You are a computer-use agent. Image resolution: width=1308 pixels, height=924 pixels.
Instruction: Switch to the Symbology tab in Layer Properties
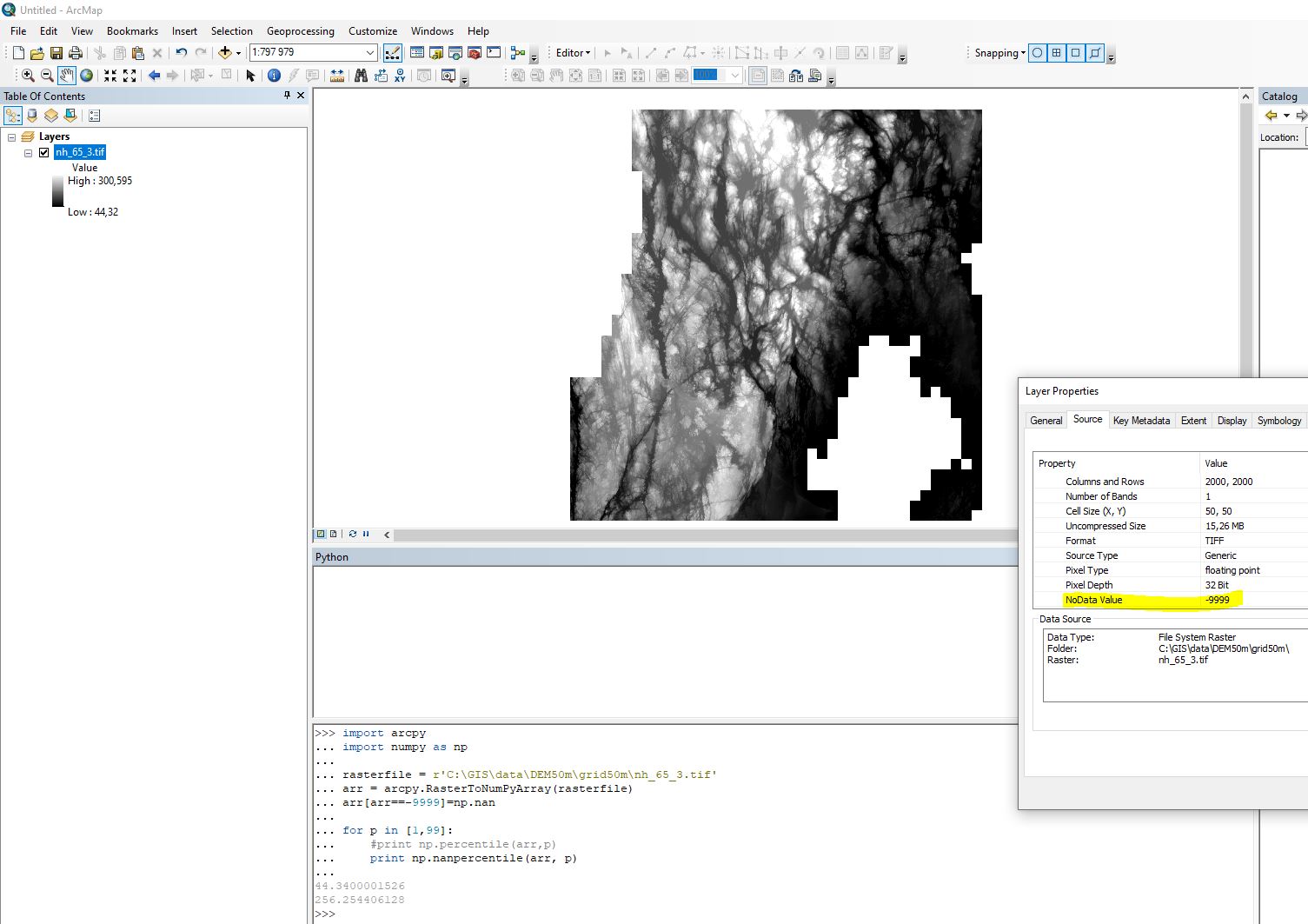1278,421
